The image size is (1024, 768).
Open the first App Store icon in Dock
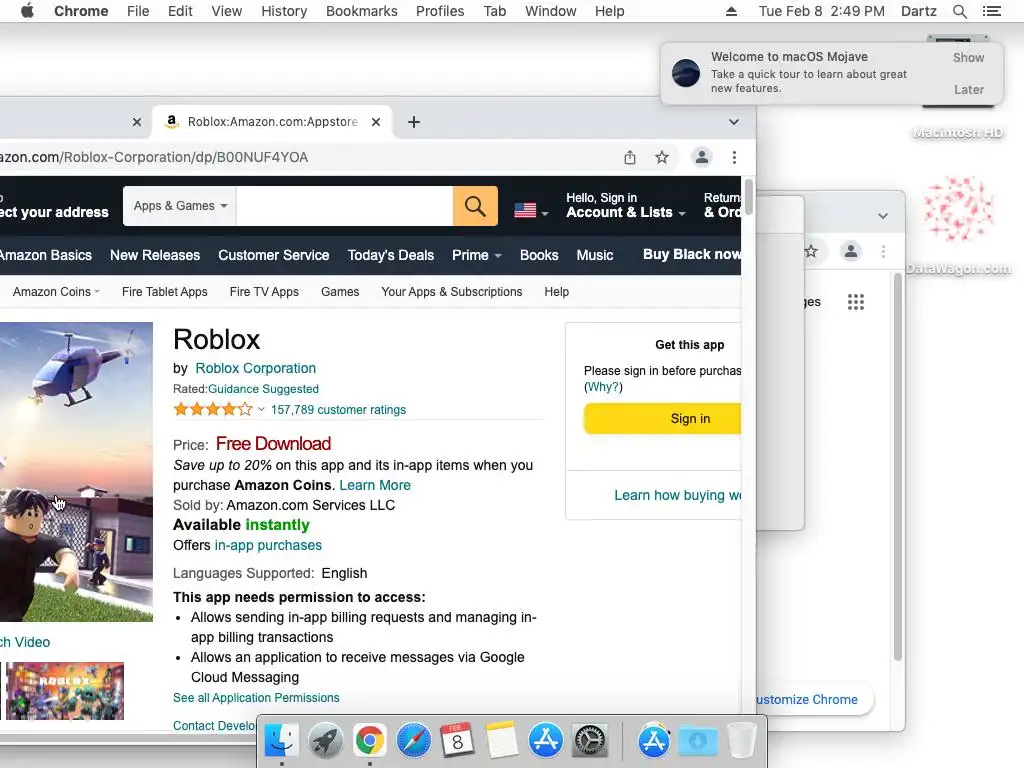tap(545, 740)
